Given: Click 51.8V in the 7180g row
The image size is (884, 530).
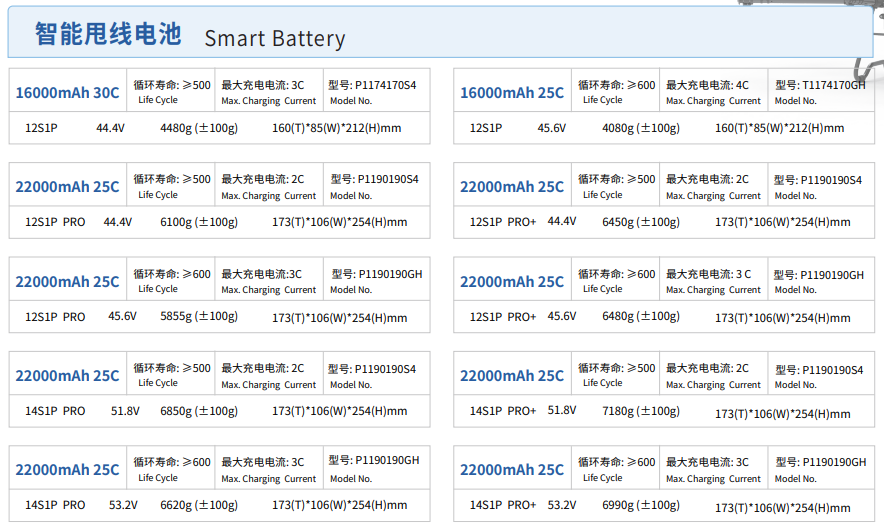Looking at the screenshot, I should (x=562, y=410).
